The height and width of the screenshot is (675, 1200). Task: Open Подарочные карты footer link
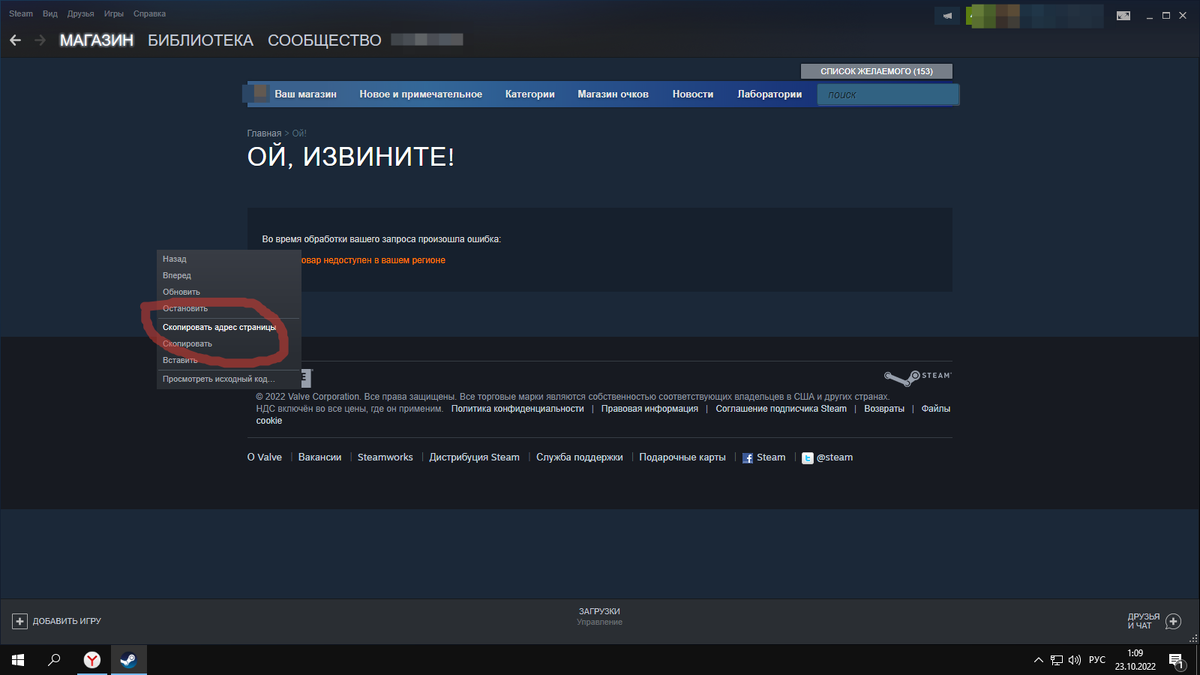(x=682, y=458)
